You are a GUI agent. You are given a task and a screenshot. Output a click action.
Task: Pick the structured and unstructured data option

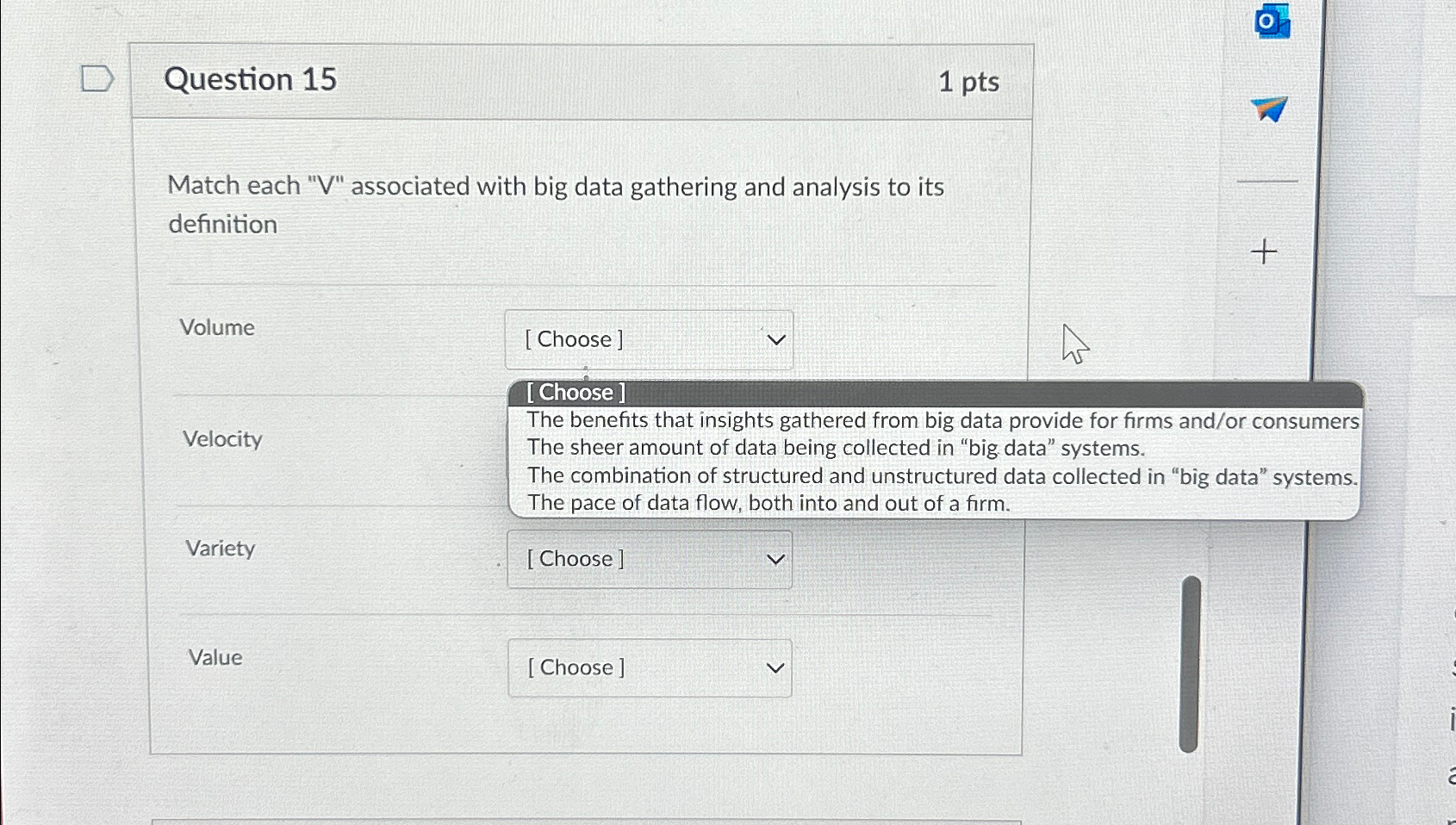[942, 475]
